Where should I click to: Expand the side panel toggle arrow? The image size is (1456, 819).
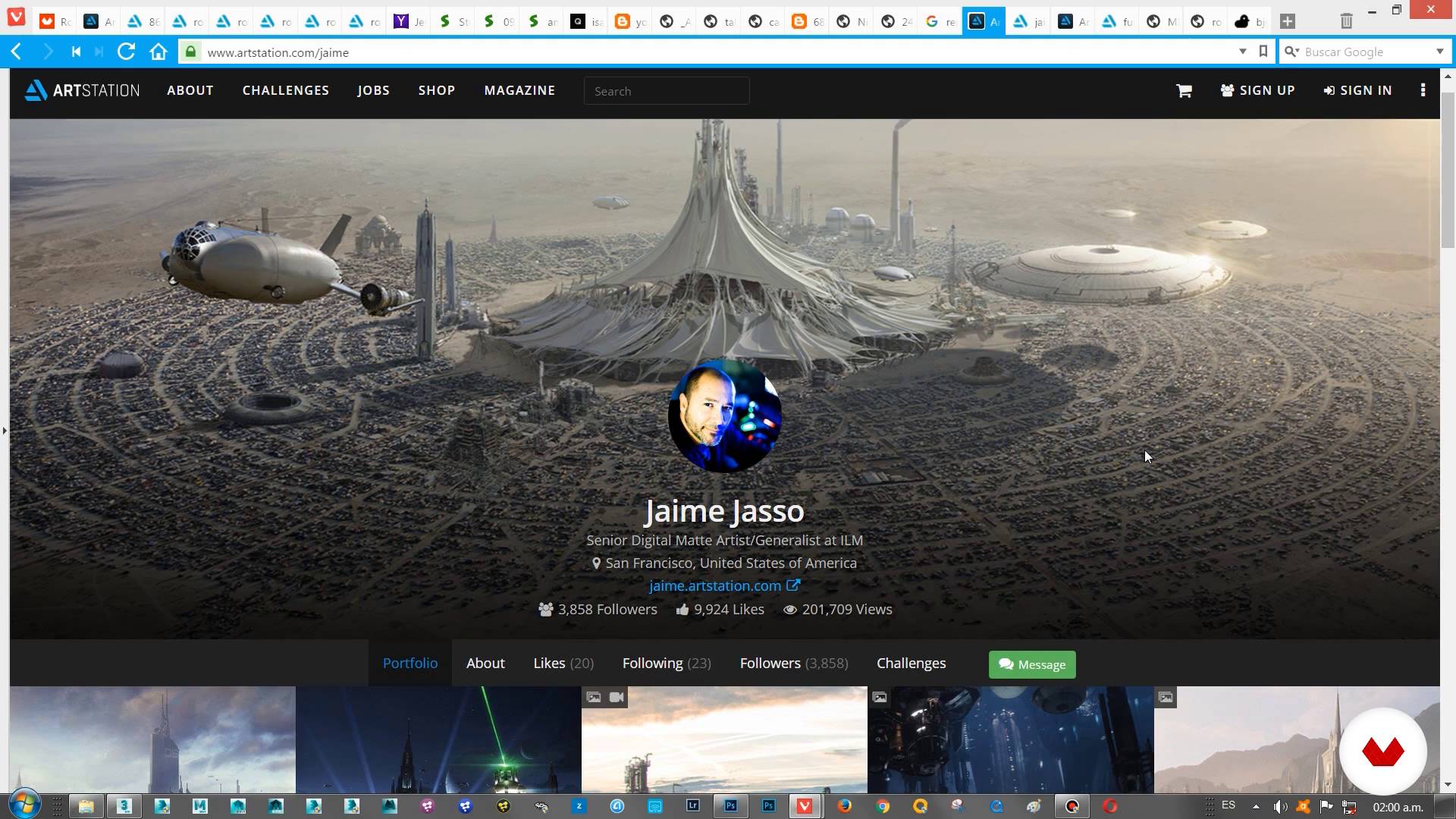(5, 431)
